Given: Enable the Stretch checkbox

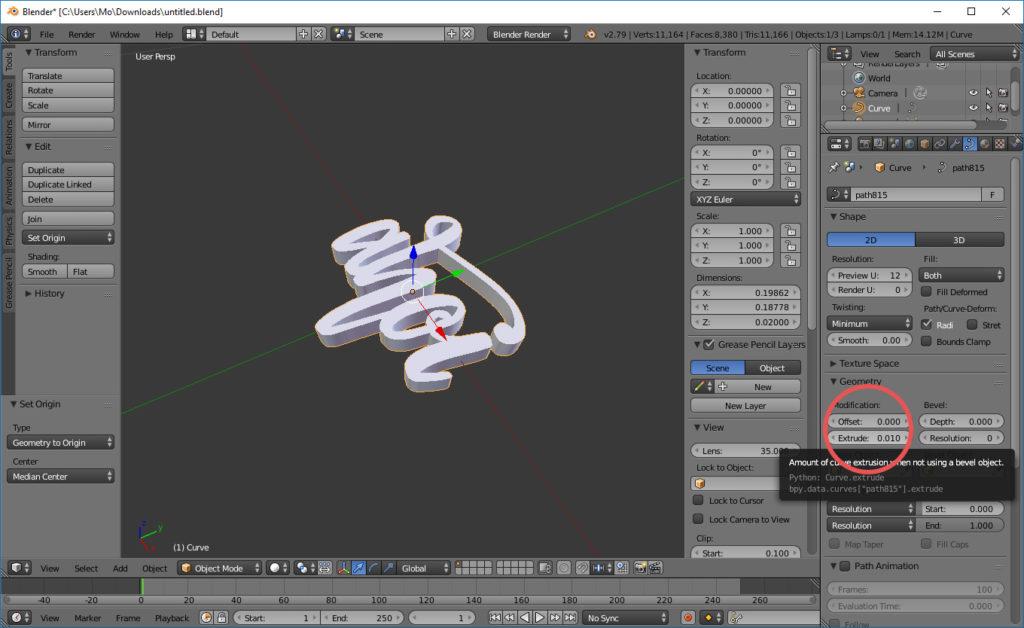Looking at the screenshot, I should pos(972,324).
